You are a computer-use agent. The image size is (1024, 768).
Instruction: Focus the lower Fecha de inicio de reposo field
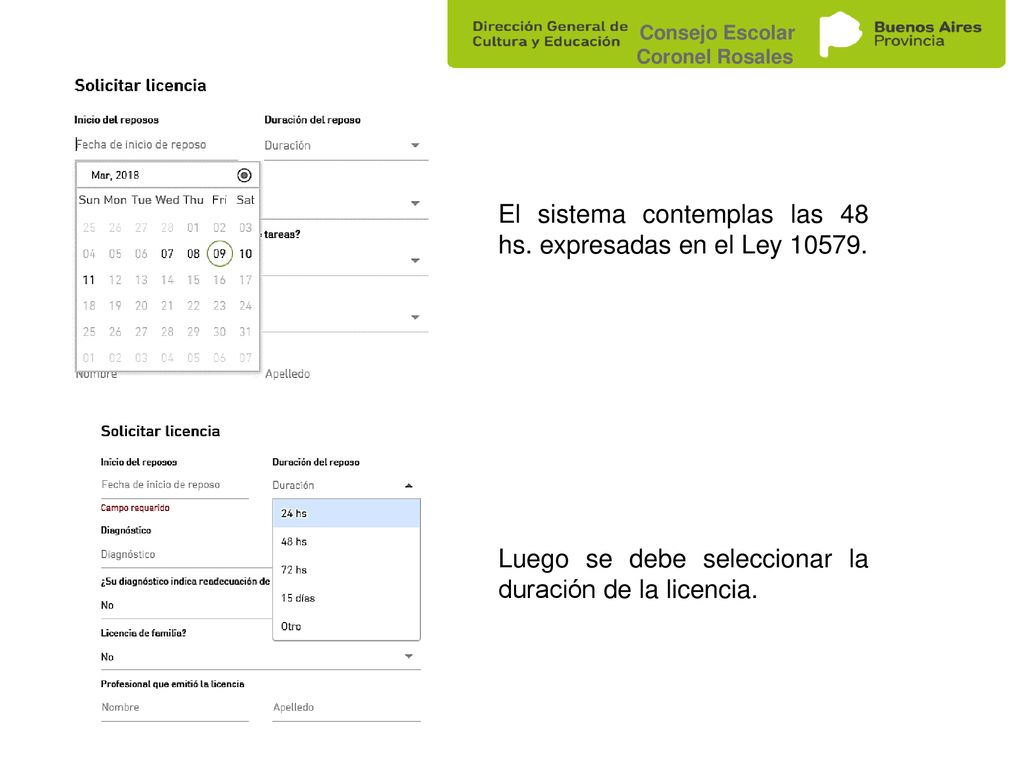pos(174,485)
